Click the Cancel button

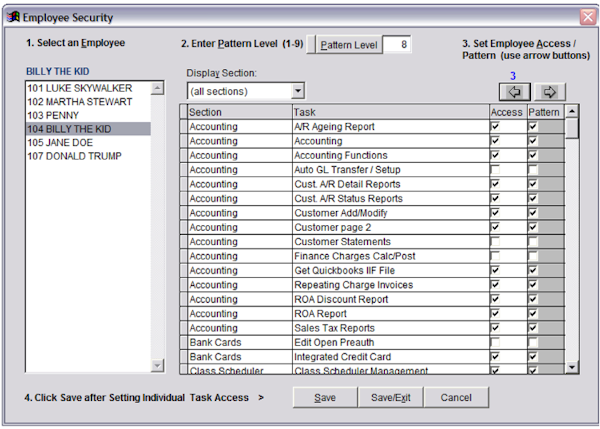[456, 397]
